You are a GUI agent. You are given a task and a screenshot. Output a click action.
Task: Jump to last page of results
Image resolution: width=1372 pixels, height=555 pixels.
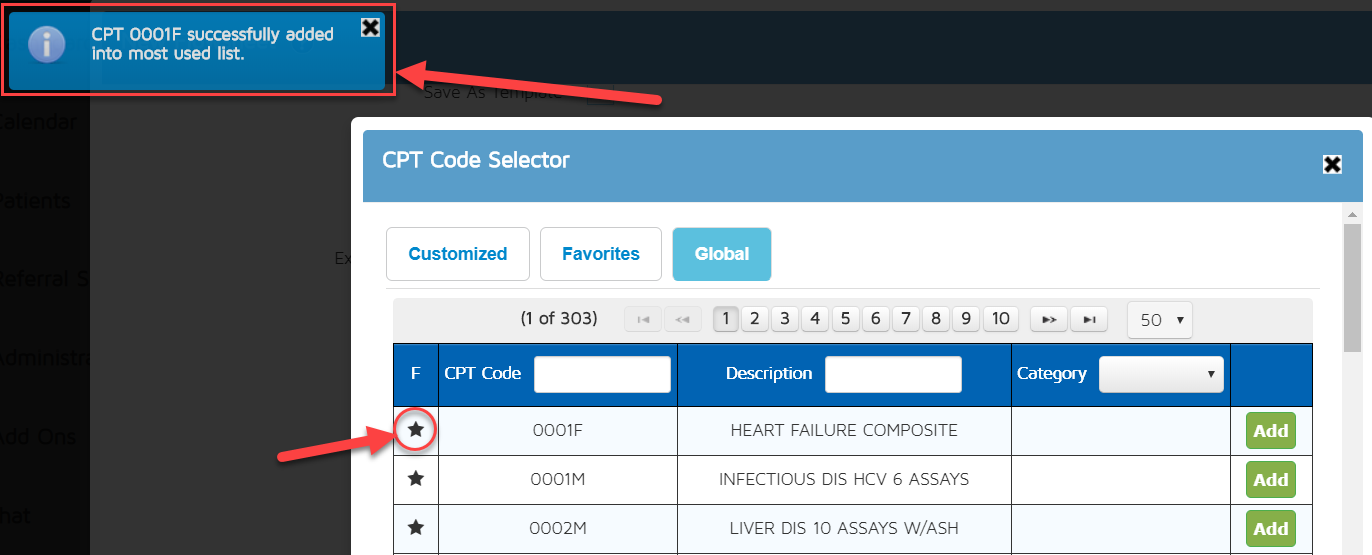point(1089,320)
